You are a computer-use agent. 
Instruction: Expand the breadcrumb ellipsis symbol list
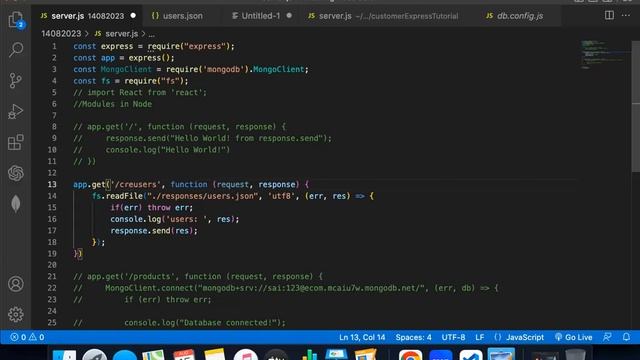(151, 34)
